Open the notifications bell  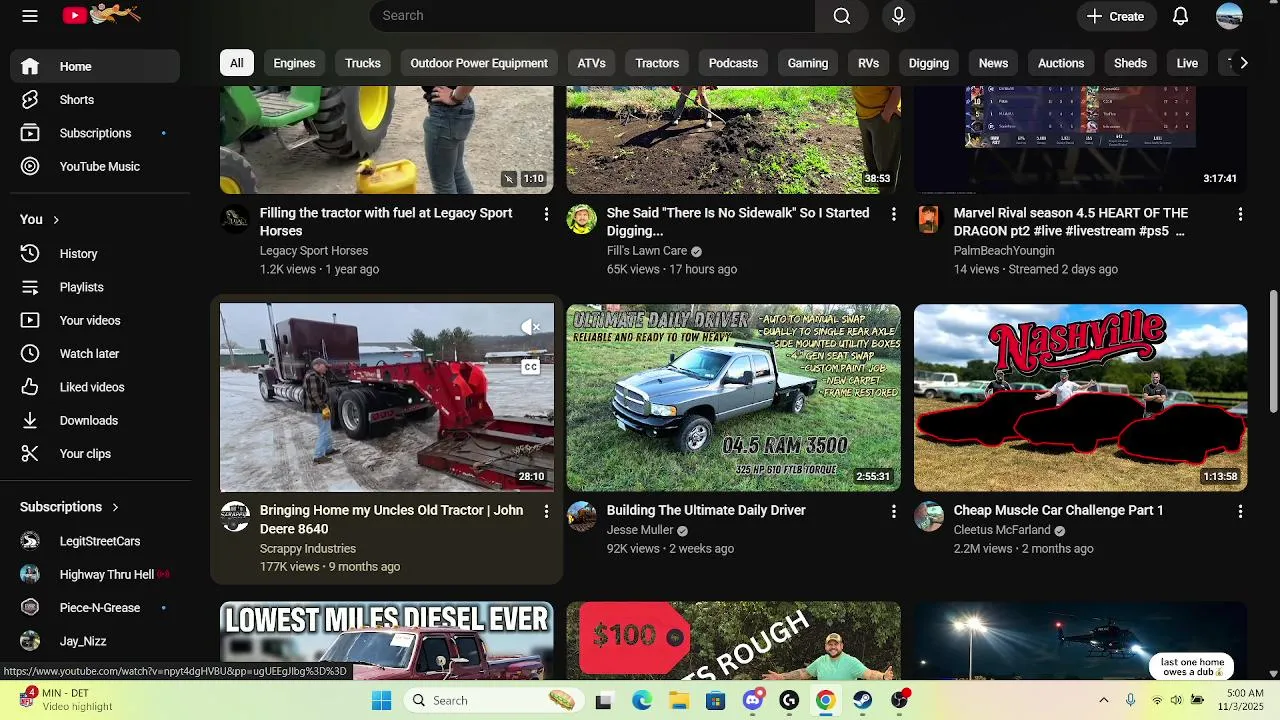pyautogui.click(x=1180, y=16)
